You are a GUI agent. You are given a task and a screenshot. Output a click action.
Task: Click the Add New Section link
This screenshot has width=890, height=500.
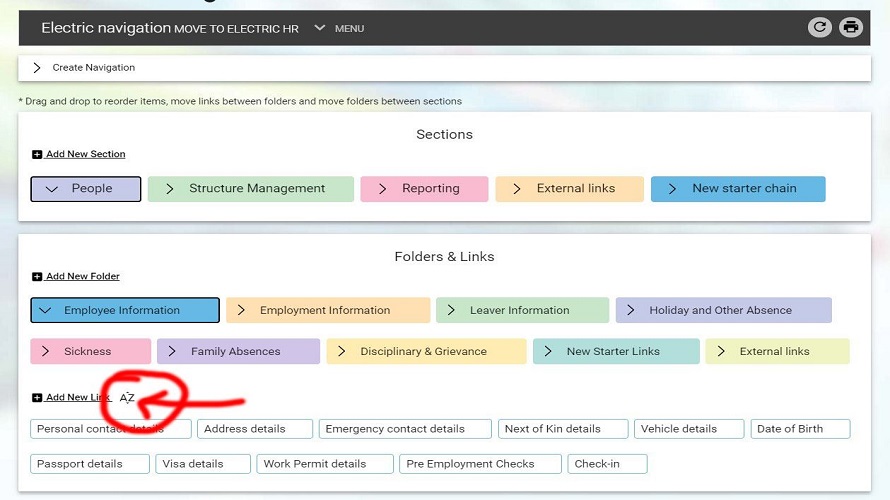pos(85,155)
